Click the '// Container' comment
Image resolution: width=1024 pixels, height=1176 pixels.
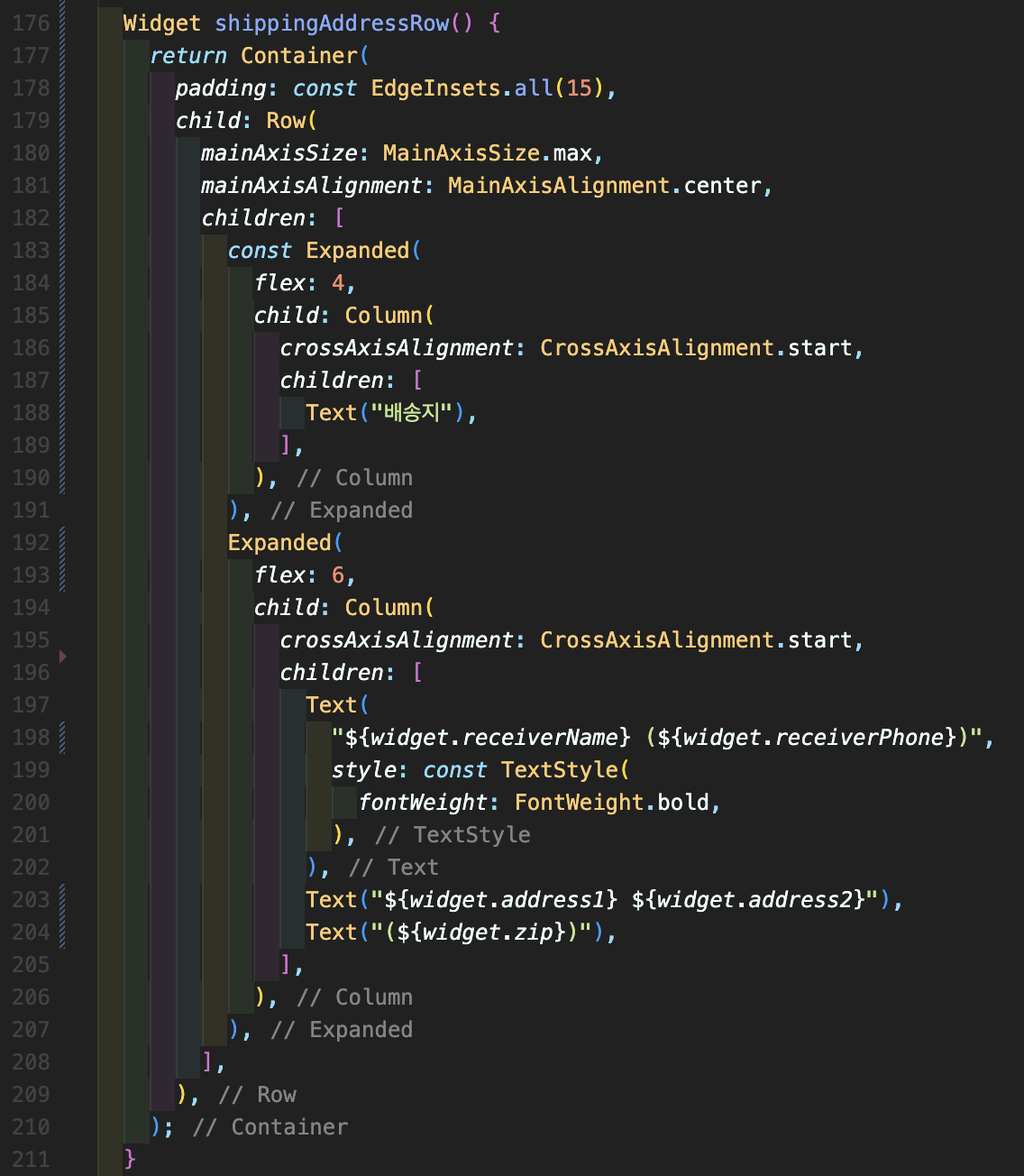pyautogui.click(x=270, y=1127)
